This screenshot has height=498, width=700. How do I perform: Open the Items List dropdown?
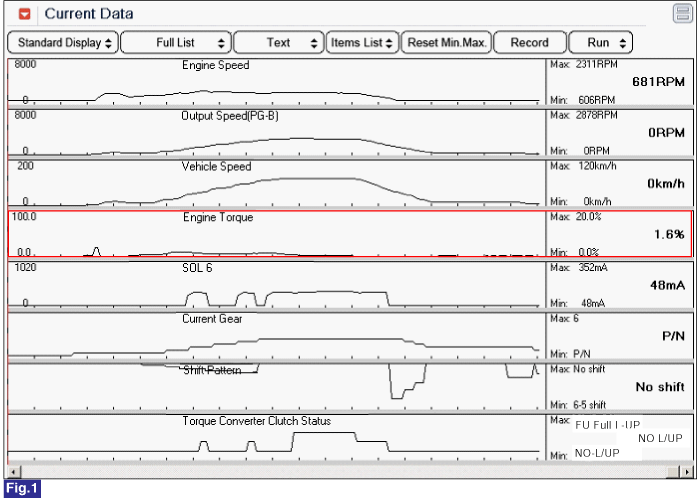(362, 43)
